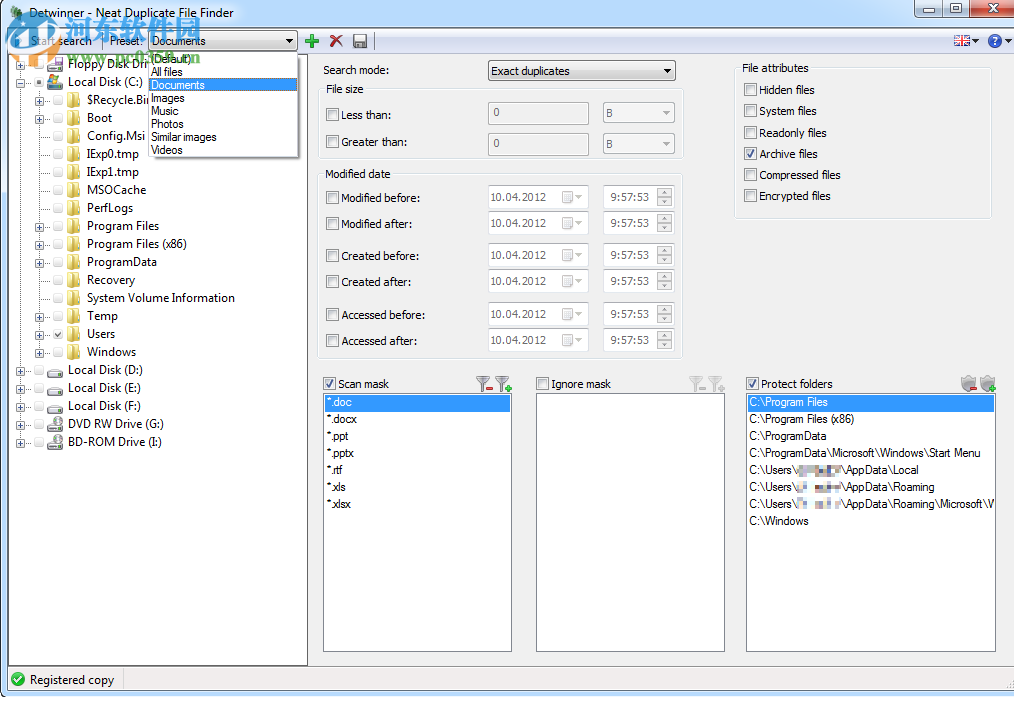1014x701 pixels.
Task: Click the add protected folder shield icon
Action: pyautogui.click(x=988, y=384)
